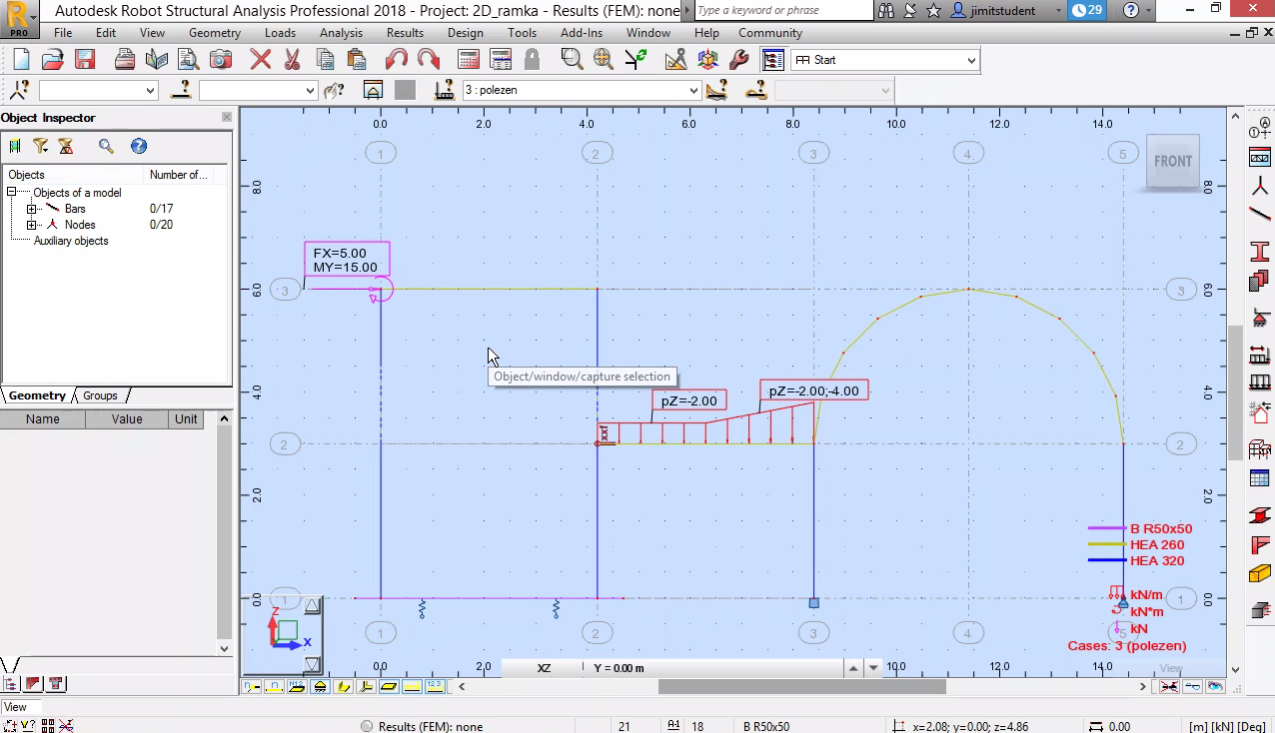
Task: Select Auxiliary objects in the tree
Action: [71, 241]
